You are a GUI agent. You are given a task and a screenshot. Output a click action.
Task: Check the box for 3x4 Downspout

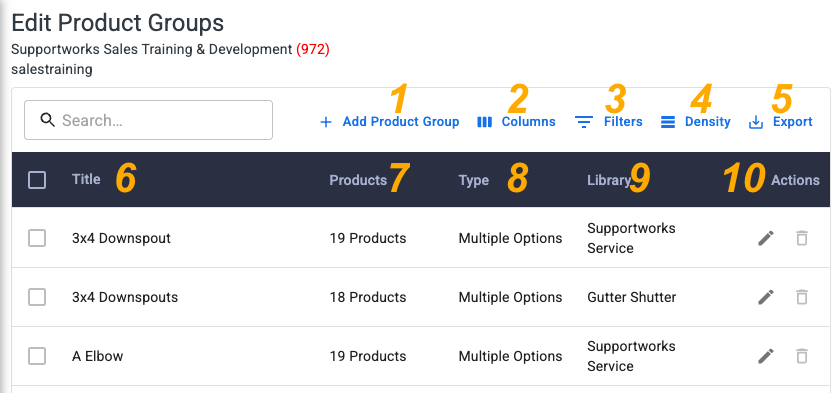pyautogui.click(x=37, y=238)
